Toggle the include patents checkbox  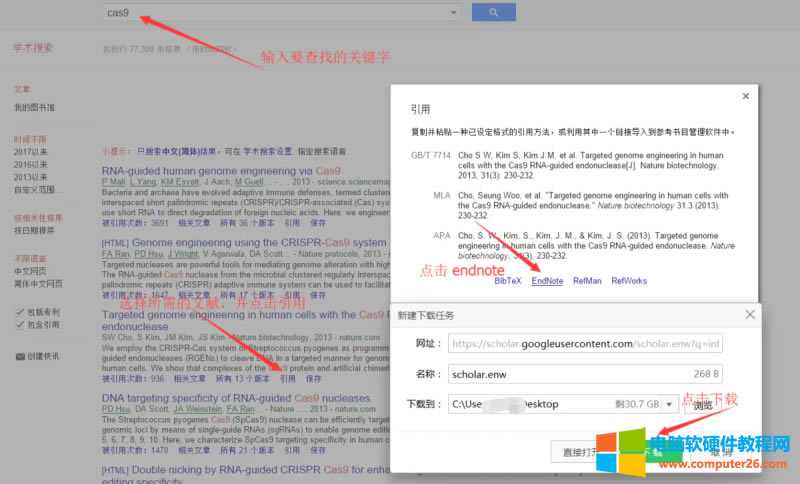click(x=20, y=312)
